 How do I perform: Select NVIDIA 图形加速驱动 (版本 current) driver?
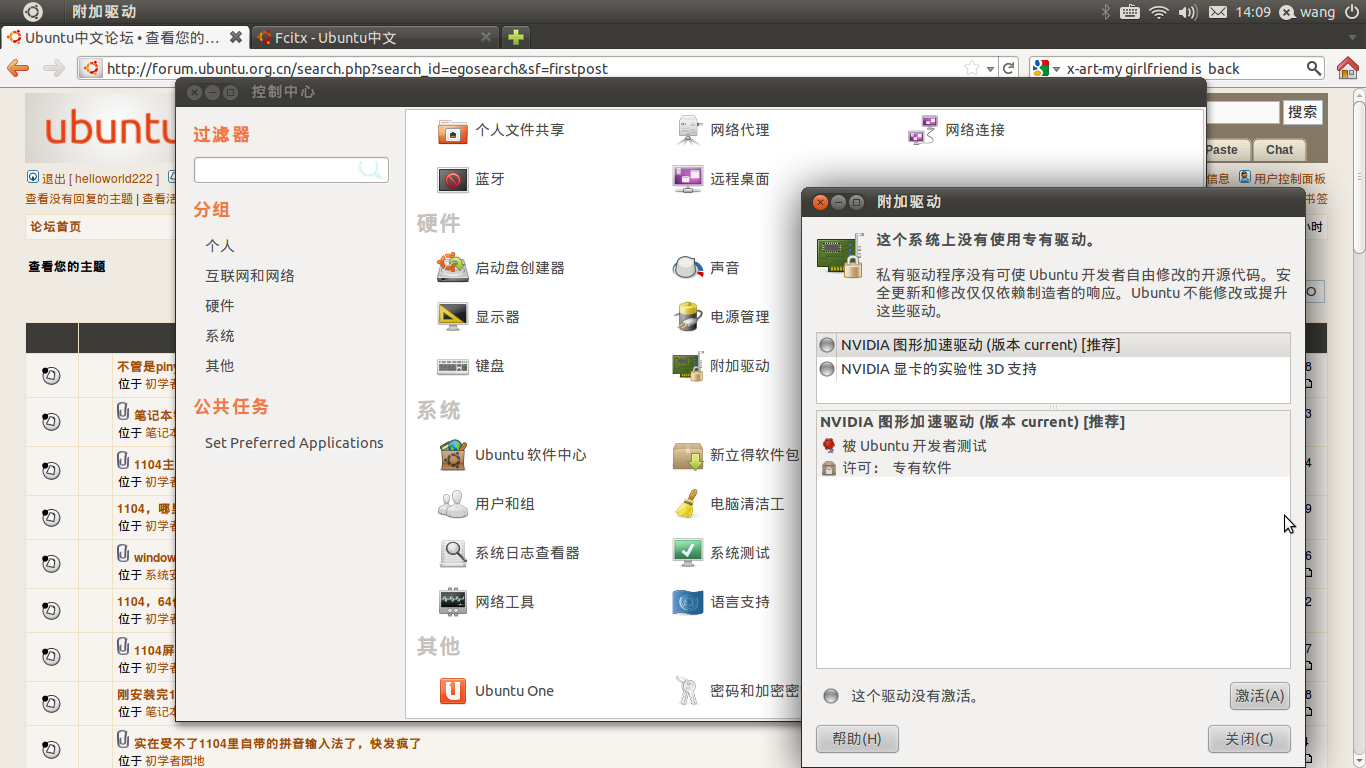[1053, 345]
